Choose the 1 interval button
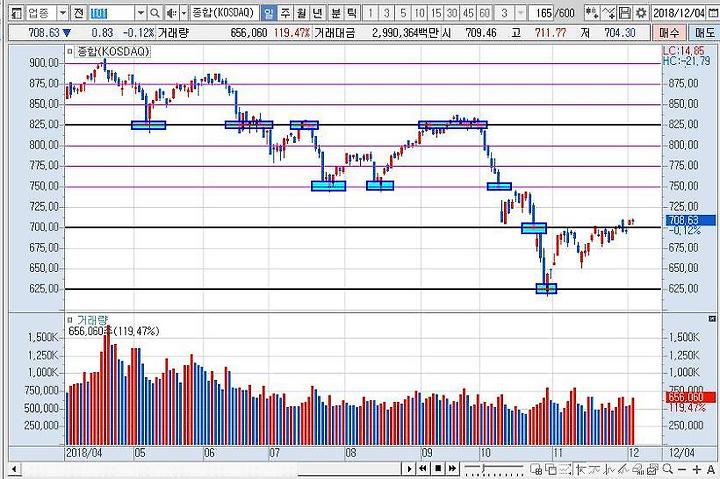The width and height of the screenshot is (720, 479). point(371,13)
